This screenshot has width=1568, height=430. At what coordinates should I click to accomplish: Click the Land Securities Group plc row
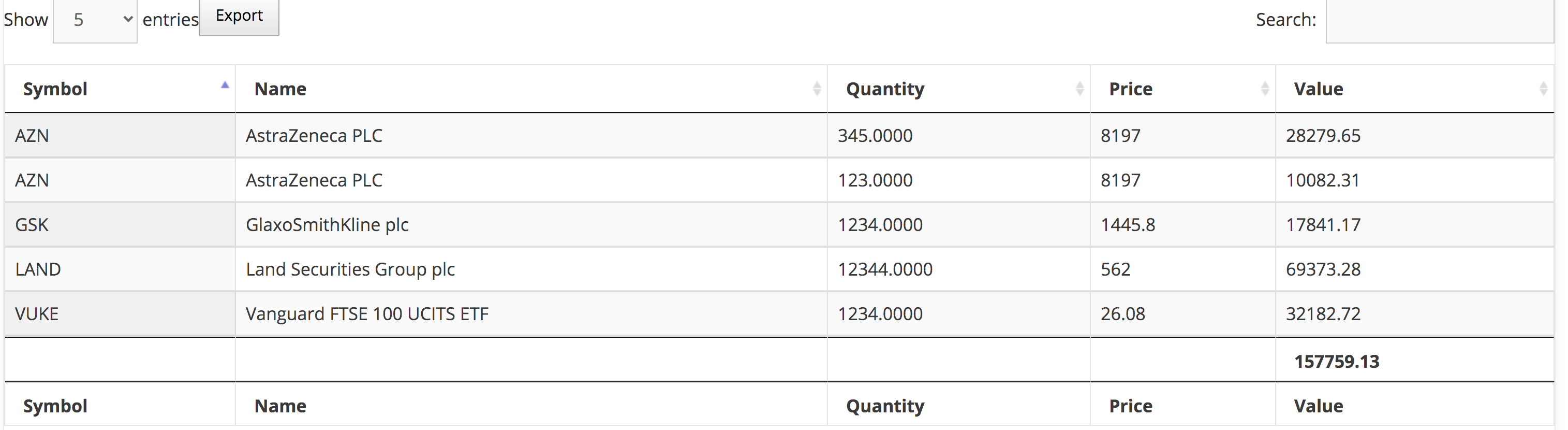tap(350, 269)
